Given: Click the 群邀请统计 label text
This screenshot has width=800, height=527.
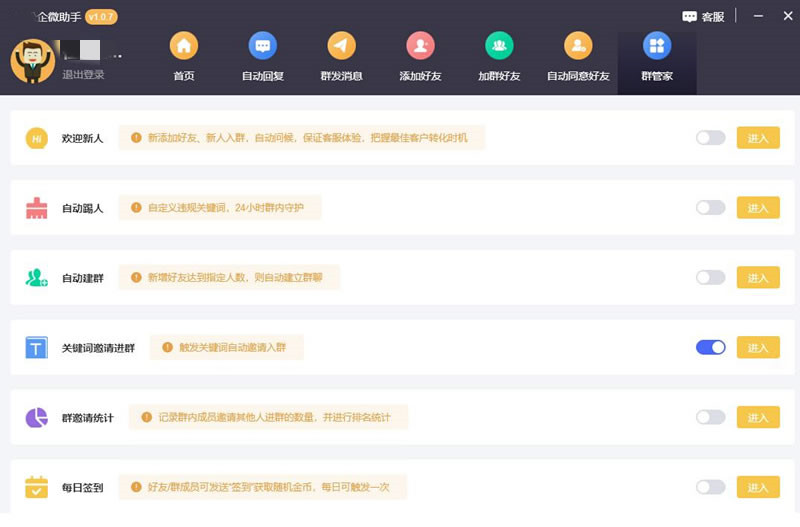Looking at the screenshot, I should coord(88,418).
